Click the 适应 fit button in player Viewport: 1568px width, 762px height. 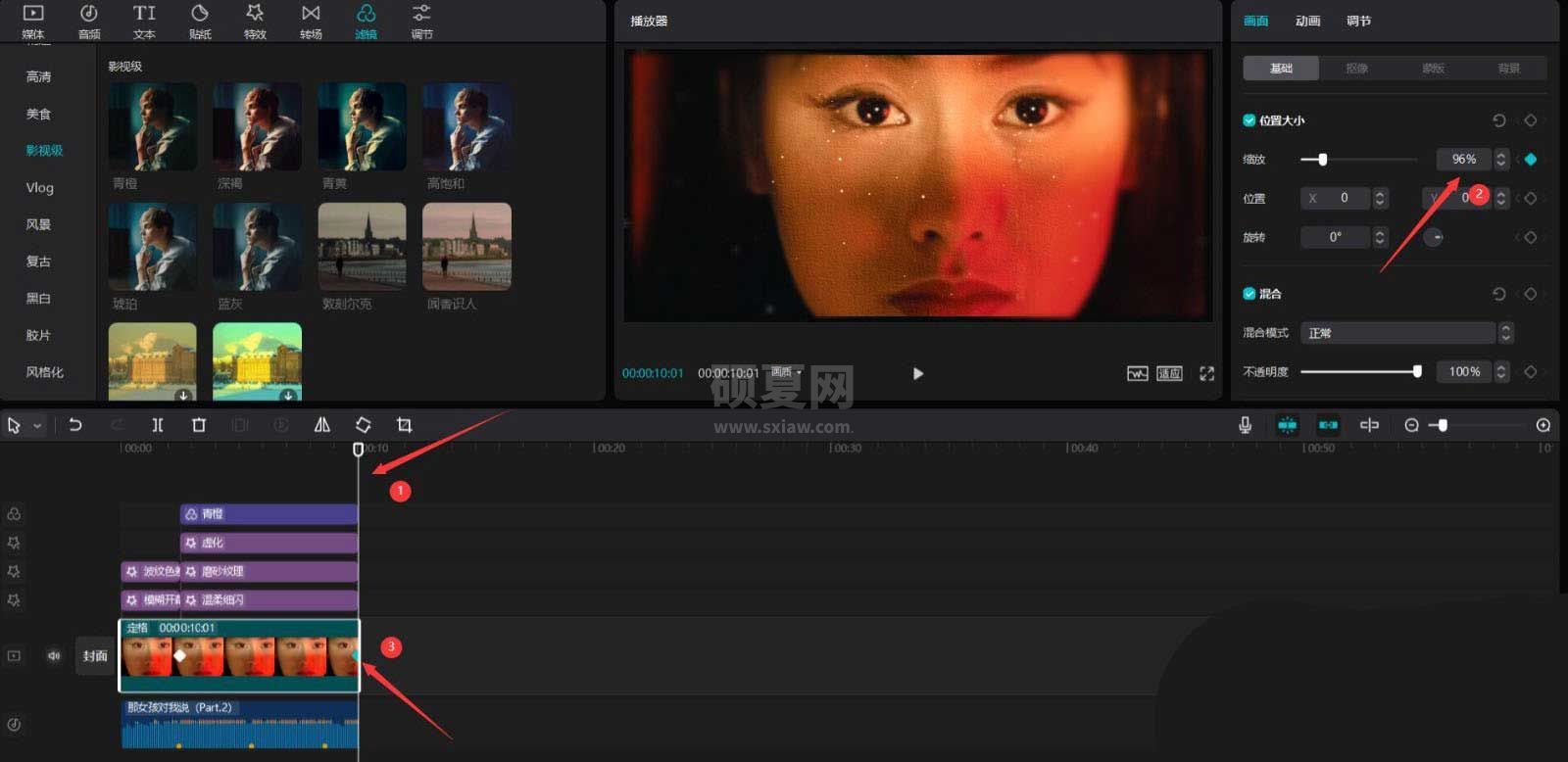(1169, 373)
